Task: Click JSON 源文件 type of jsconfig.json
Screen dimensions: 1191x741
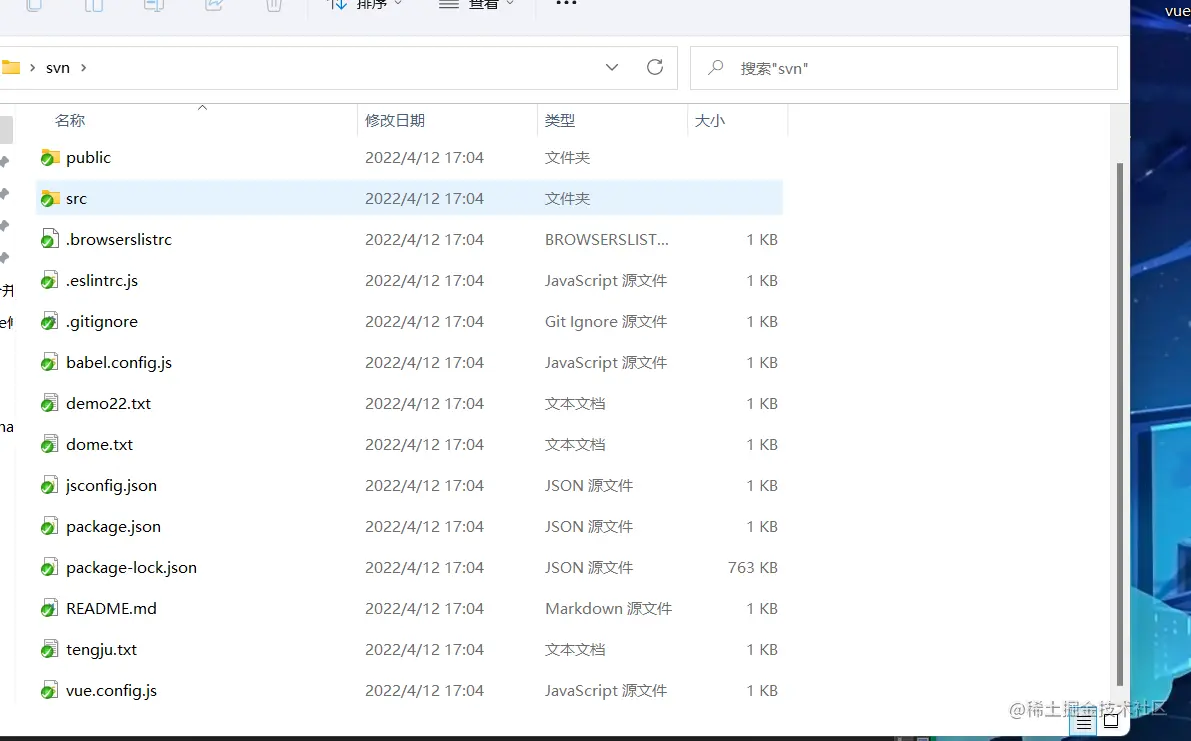Action: (x=589, y=485)
